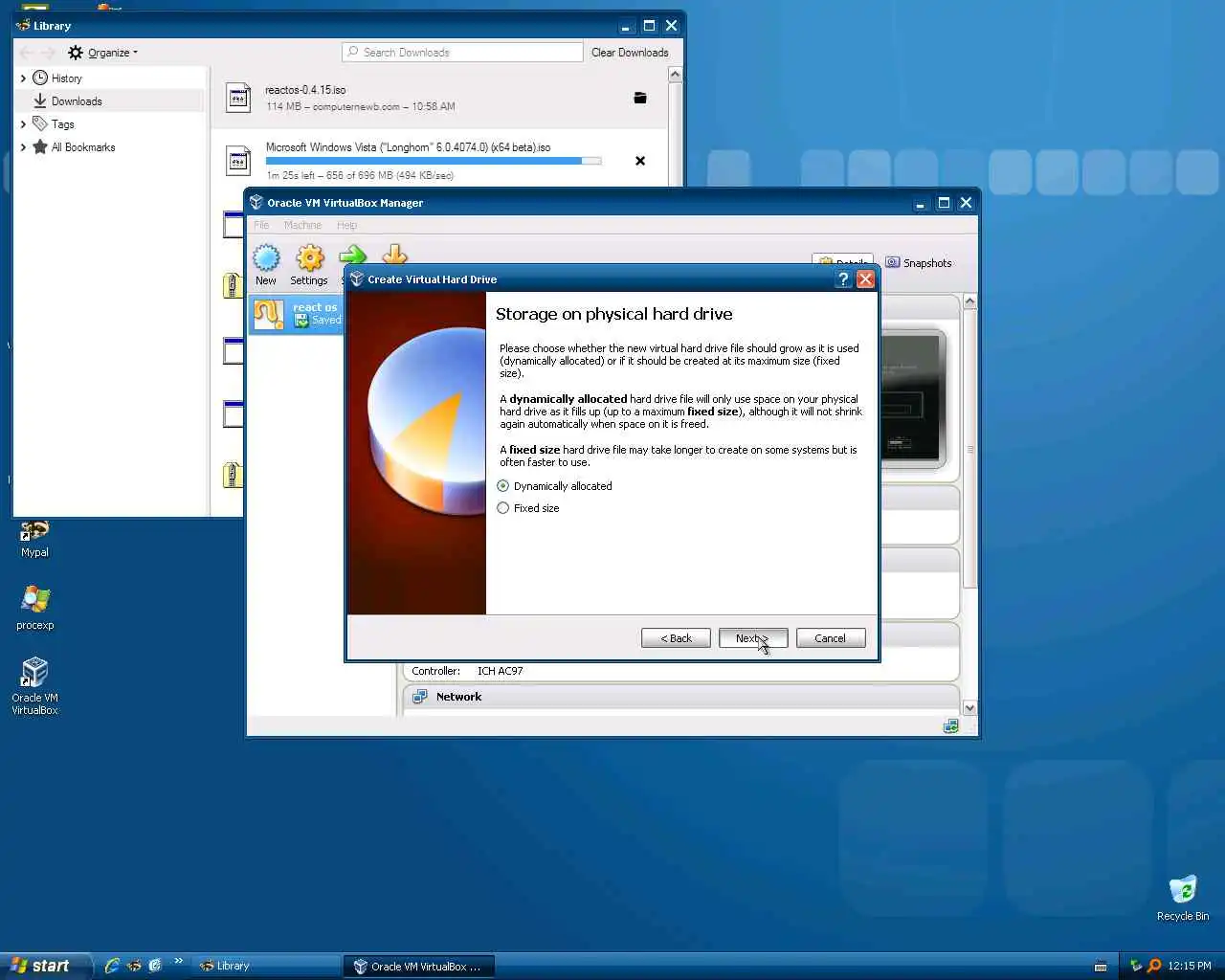Open the procexp desktop shortcut

[34, 608]
